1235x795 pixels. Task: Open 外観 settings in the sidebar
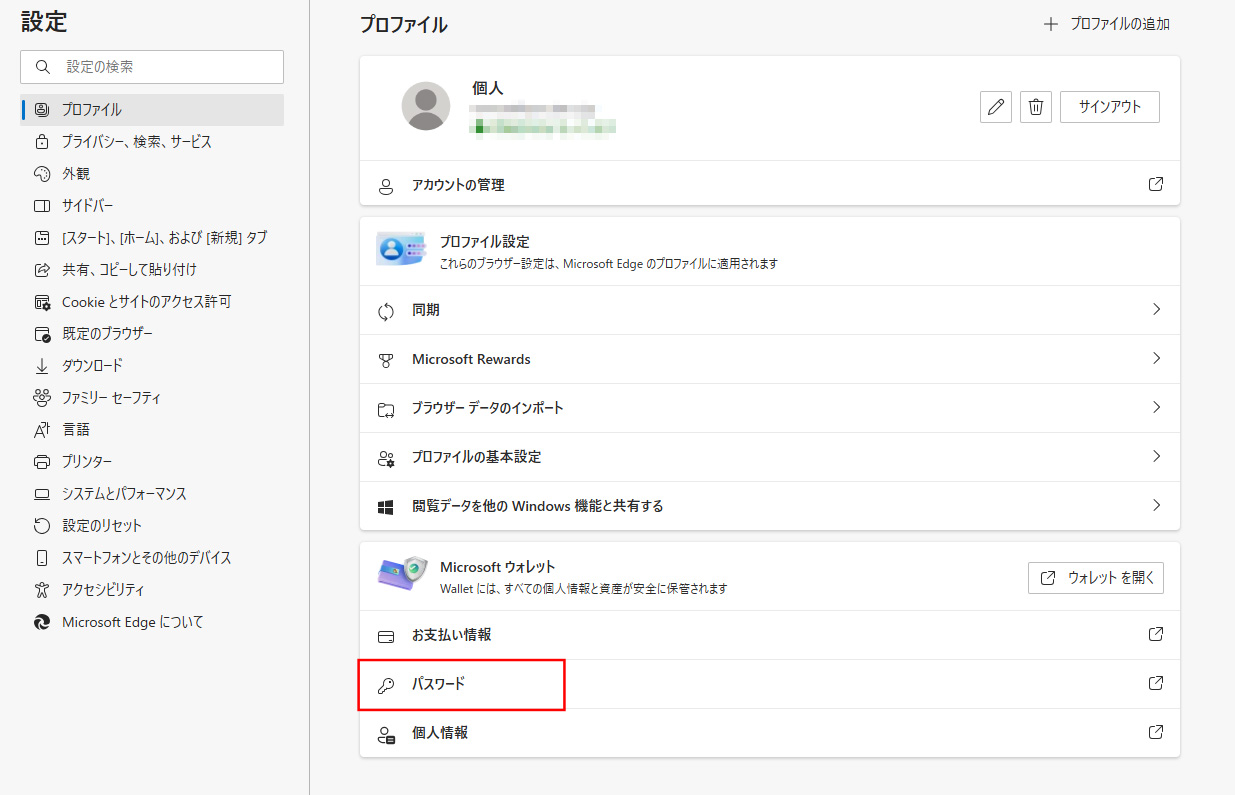[152, 174]
